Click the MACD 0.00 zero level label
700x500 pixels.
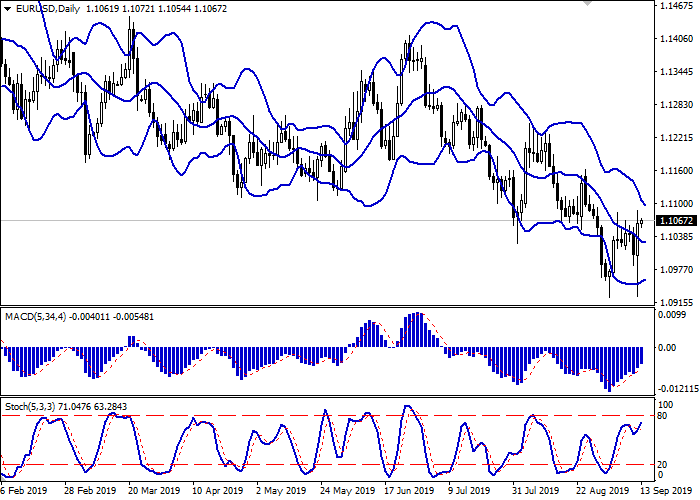663,347
